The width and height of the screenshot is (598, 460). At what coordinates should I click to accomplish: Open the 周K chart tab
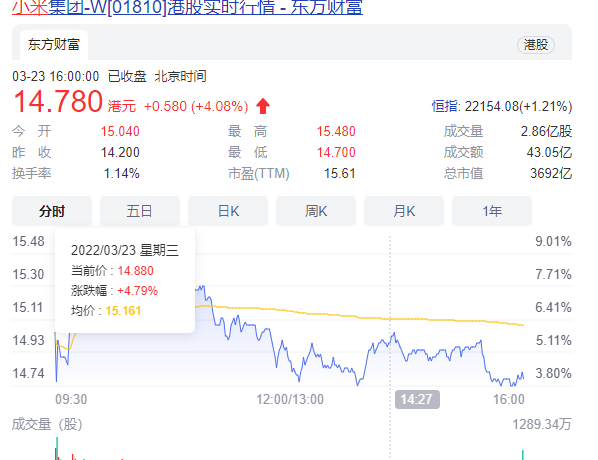316,211
